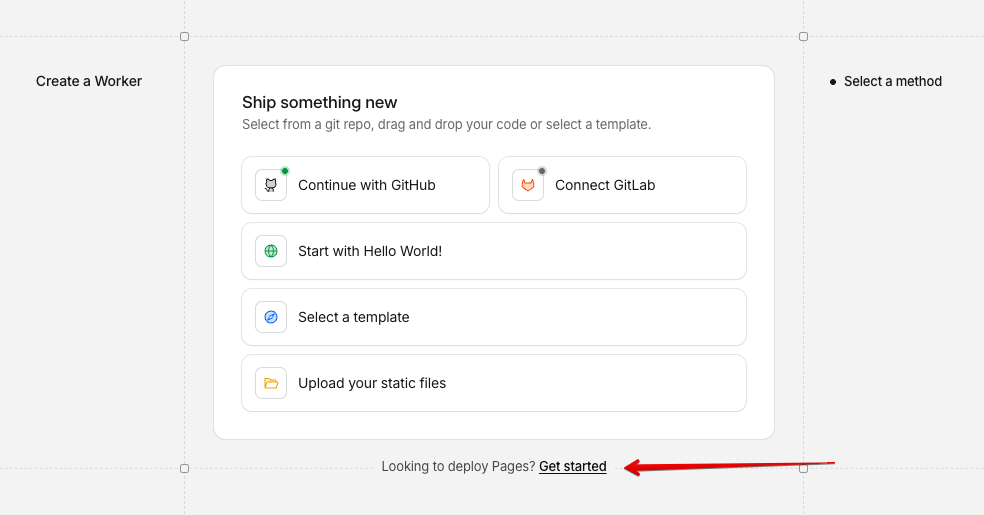Click the green status dot on GitHub
The image size is (984, 515).
pos(285,171)
